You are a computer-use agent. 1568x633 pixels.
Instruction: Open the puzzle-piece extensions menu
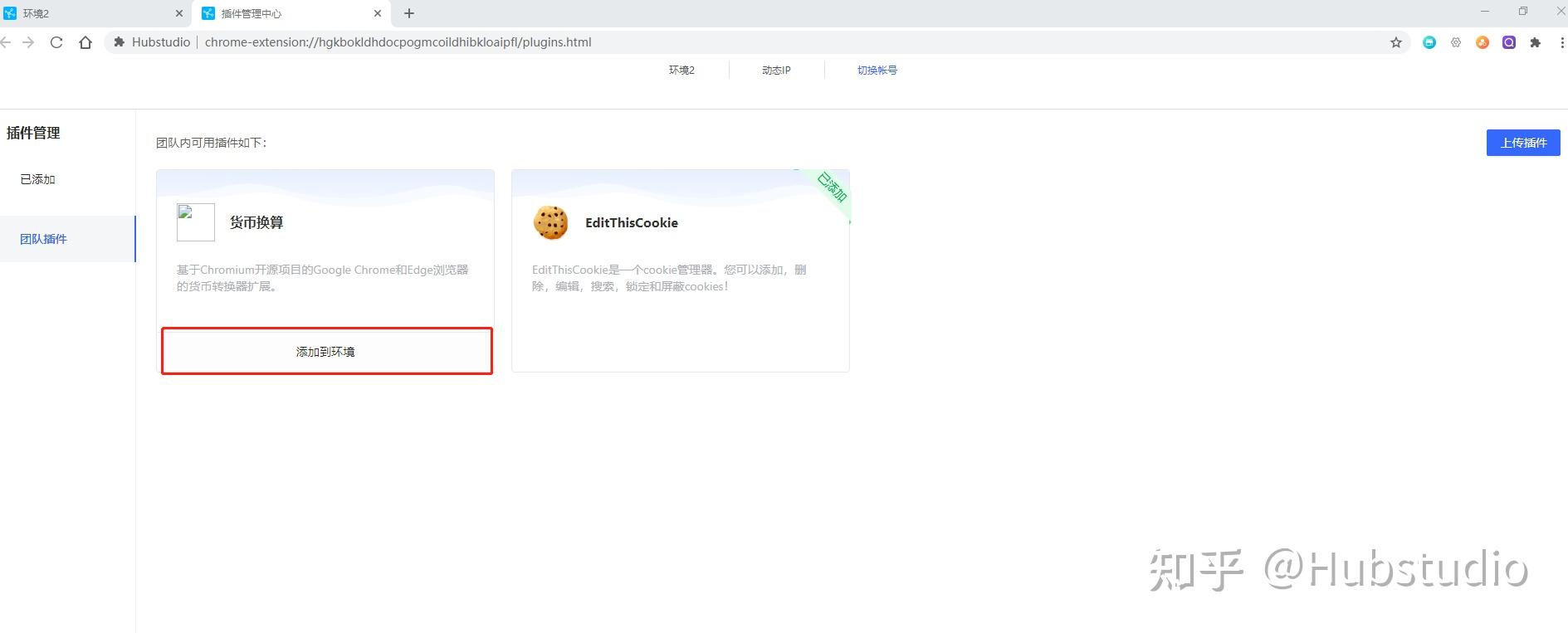[1535, 42]
